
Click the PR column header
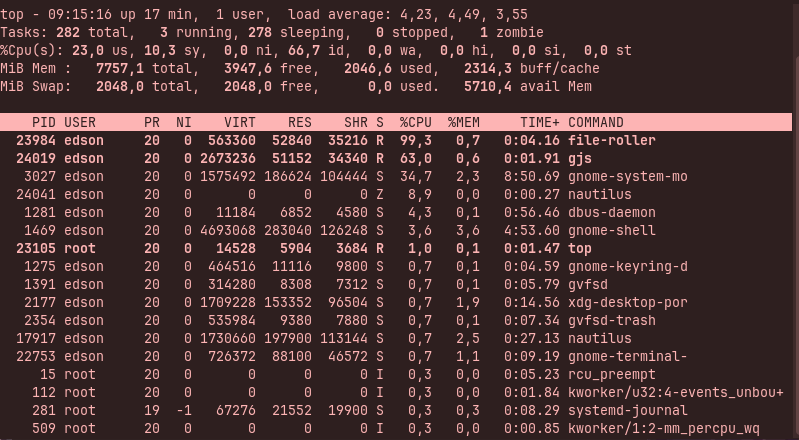coord(152,122)
